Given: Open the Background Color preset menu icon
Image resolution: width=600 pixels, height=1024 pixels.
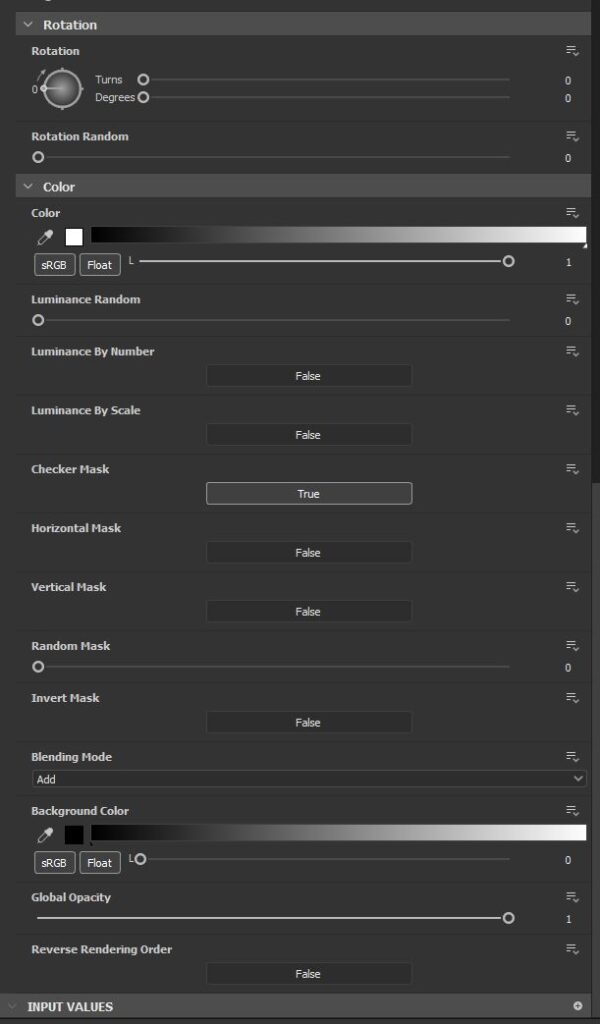Looking at the screenshot, I should pyautogui.click(x=573, y=811).
